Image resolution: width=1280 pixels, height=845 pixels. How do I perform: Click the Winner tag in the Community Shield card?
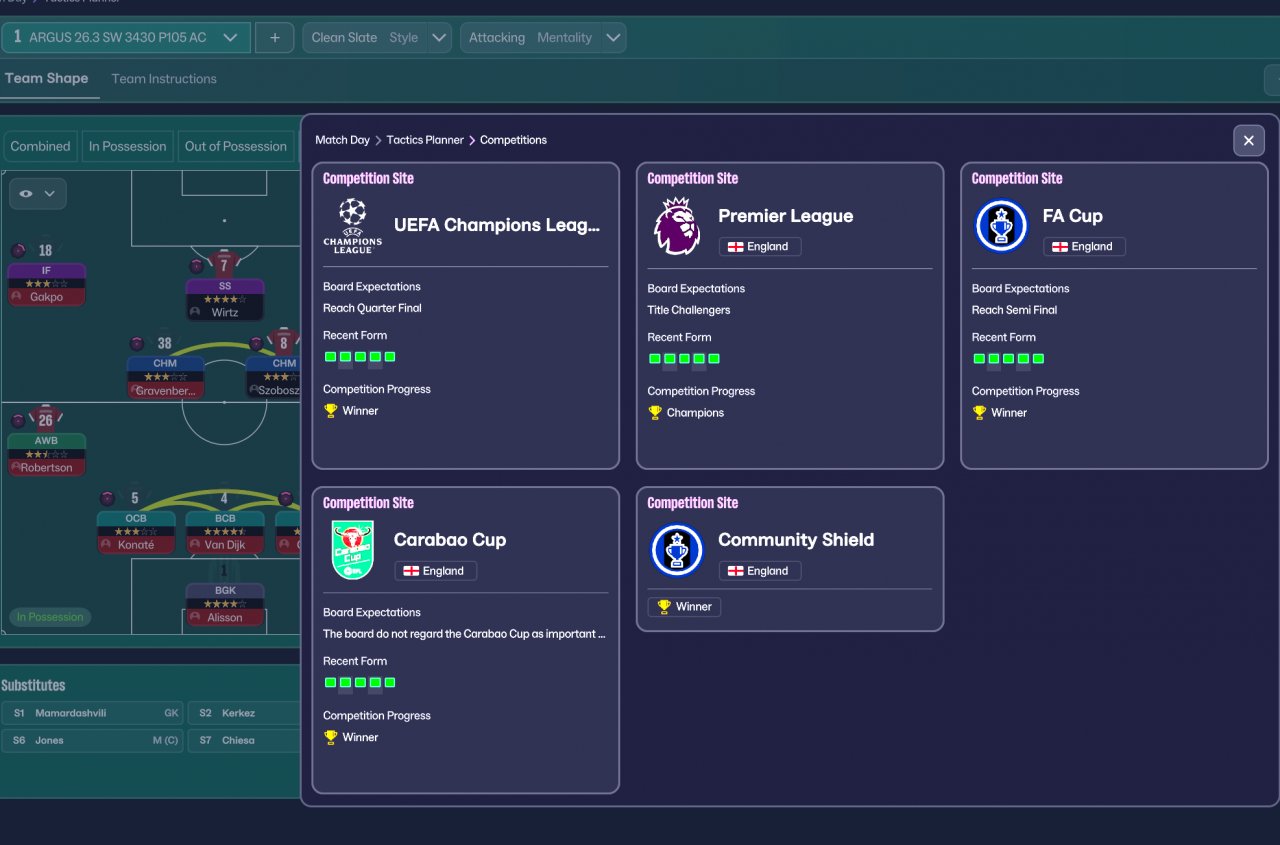tap(684, 607)
